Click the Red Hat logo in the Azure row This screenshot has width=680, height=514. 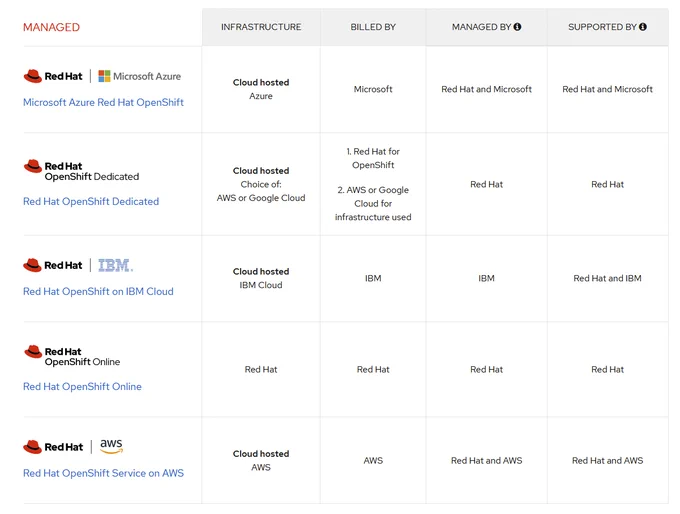coord(52,76)
